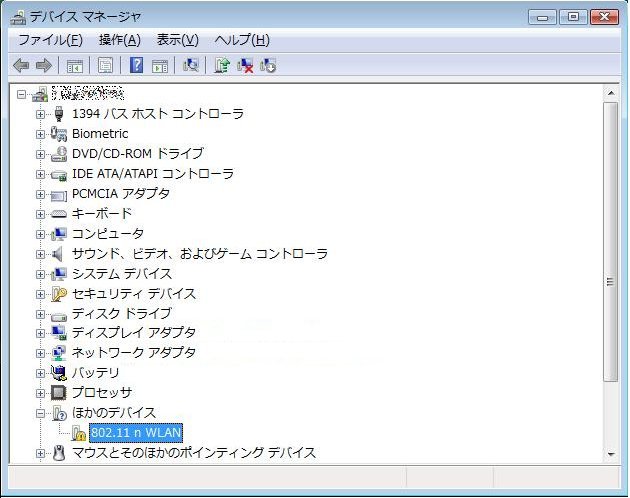Click the battery category icon

click(x=59, y=373)
